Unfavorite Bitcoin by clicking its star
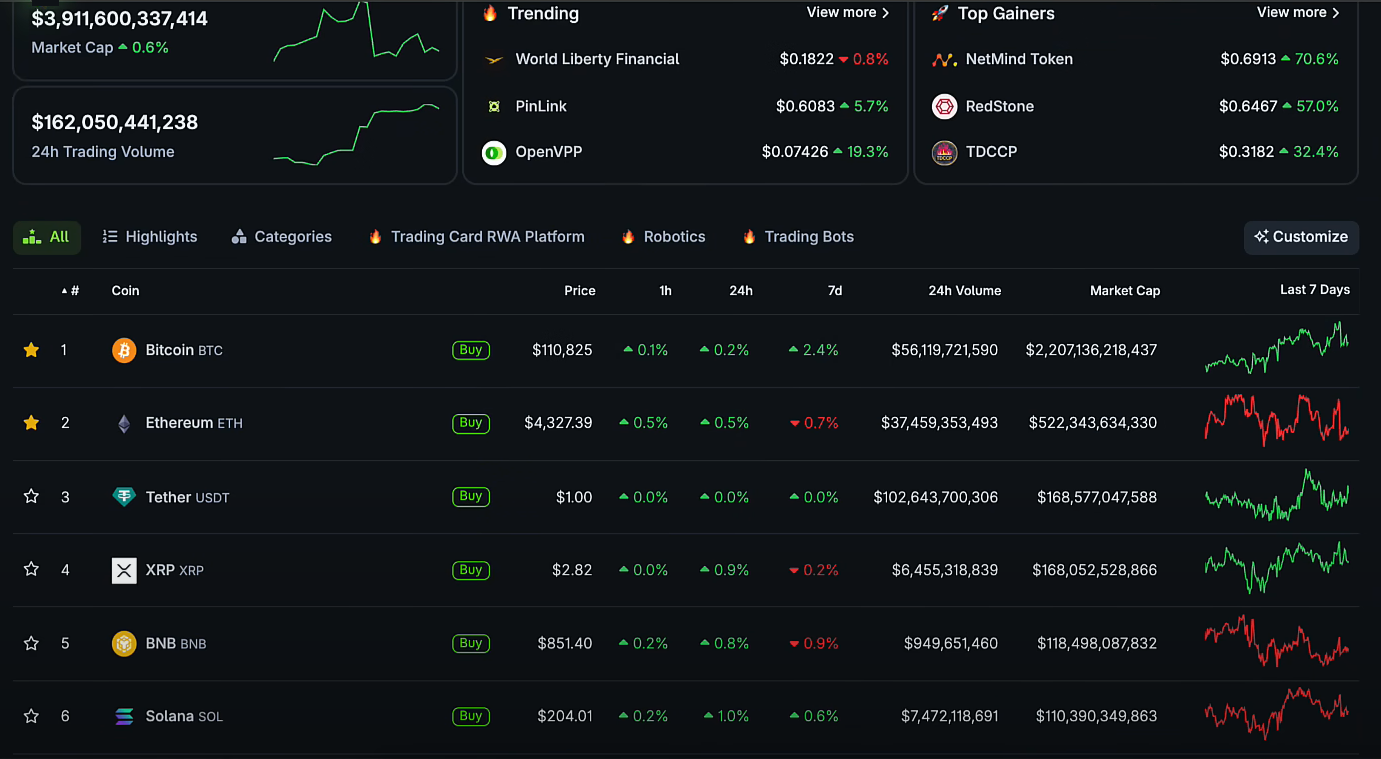 [31, 350]
